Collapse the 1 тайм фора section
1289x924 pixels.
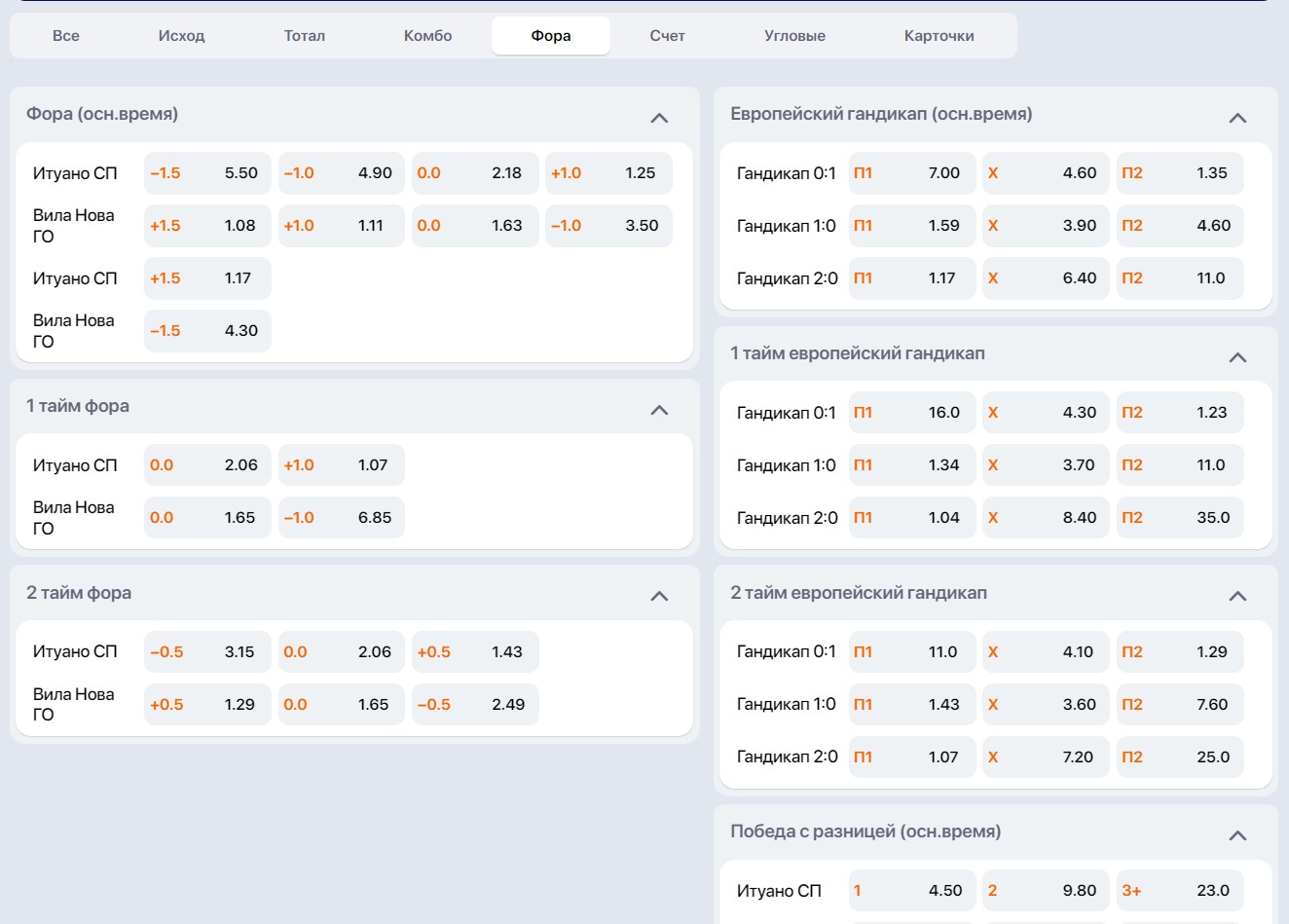click(x=659, y=410)
